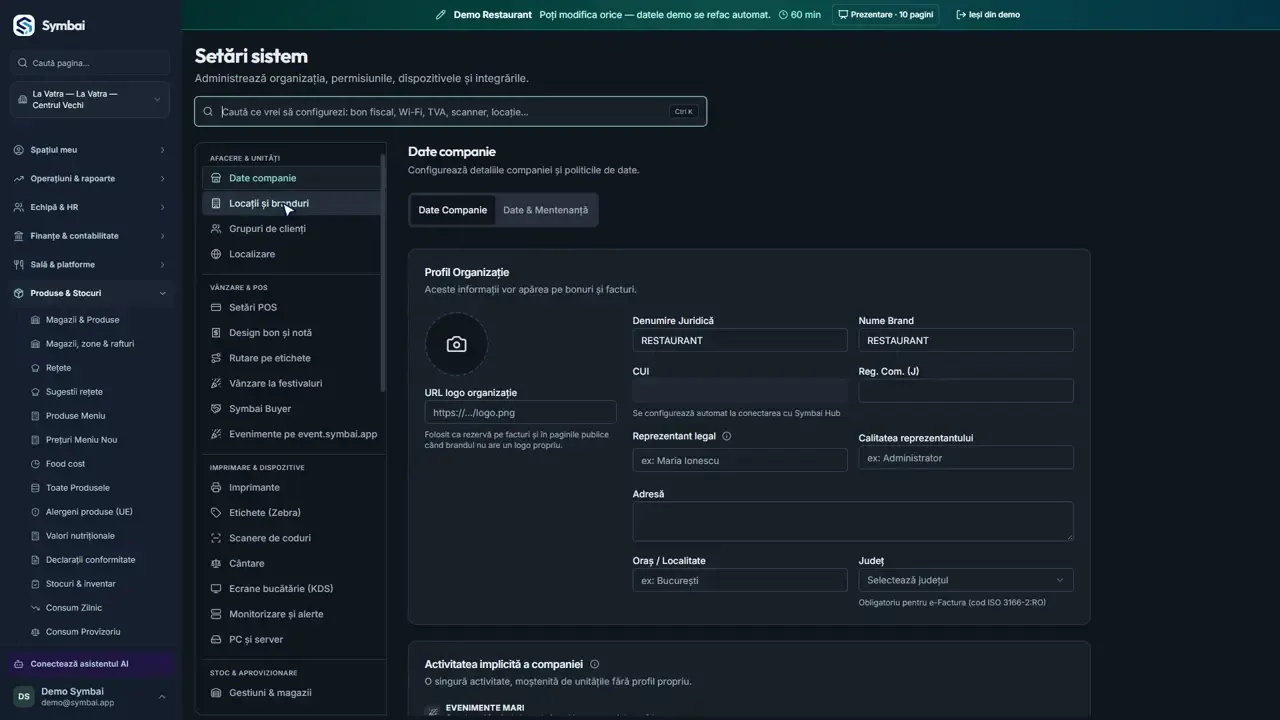Open Design bon și notă settings
The width and height of the screenshot is (1280, 720).
292,333
